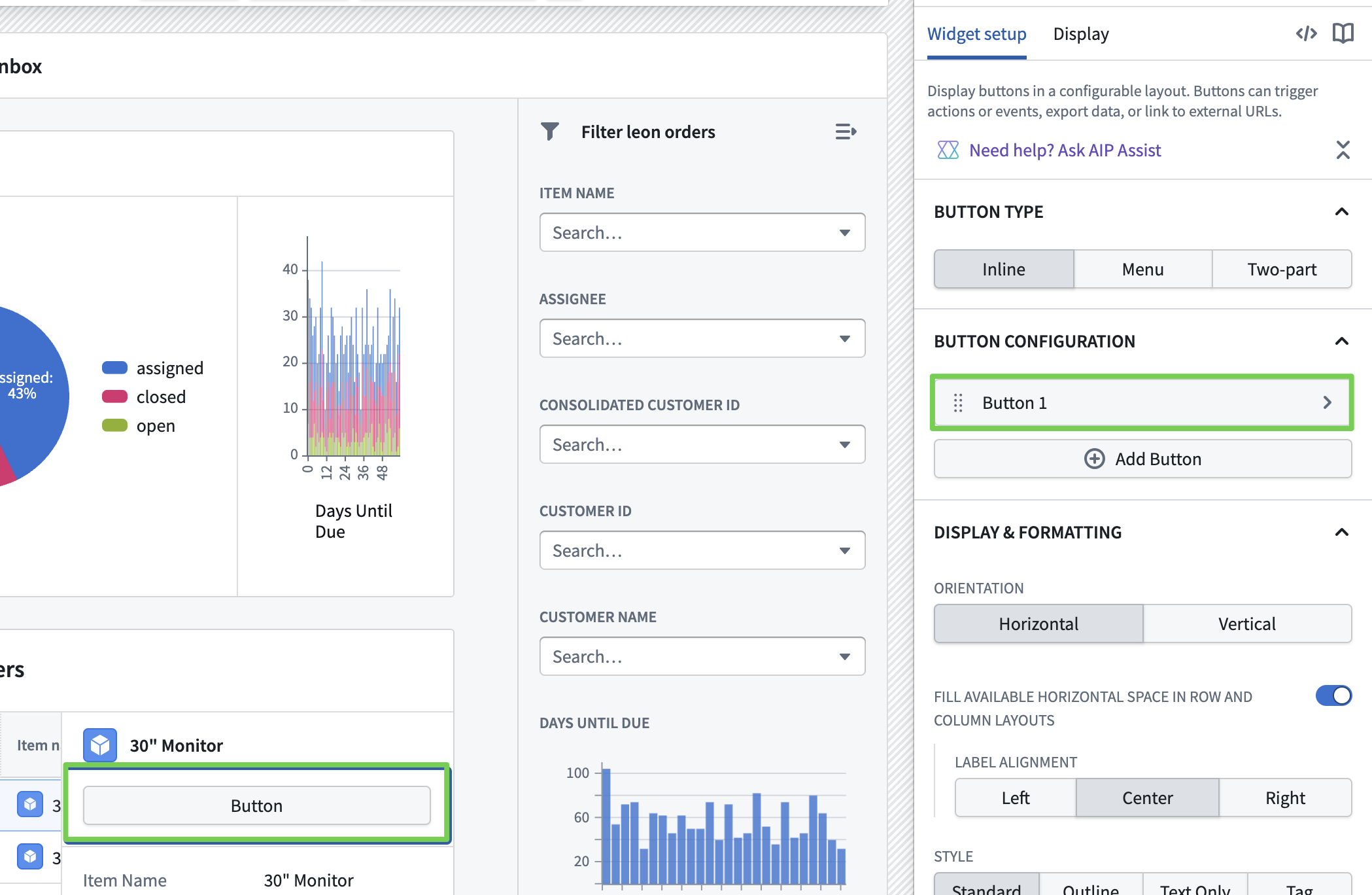Switch to the Display tab
The image size is (1372, 895).
click(1080, 34)
